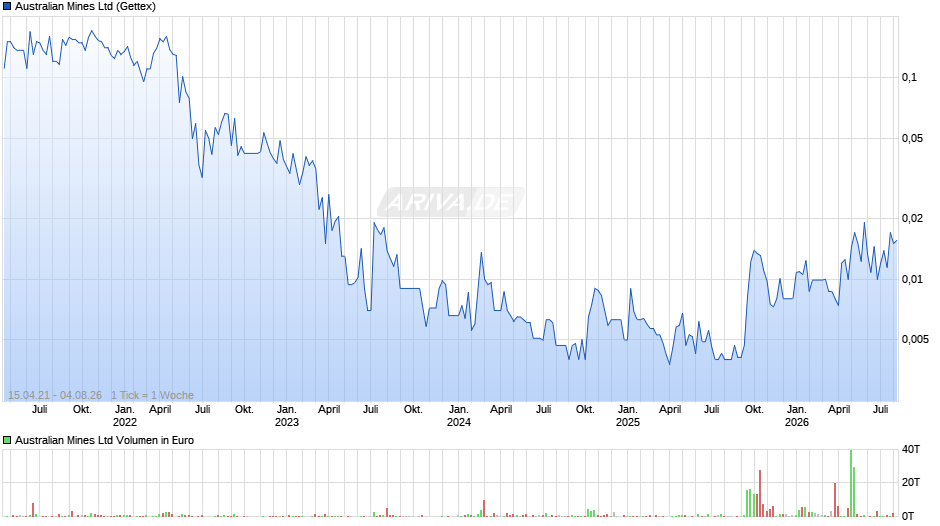Click the 0,02 price axis label
The image size is (940, 526).
click(912, 218)
